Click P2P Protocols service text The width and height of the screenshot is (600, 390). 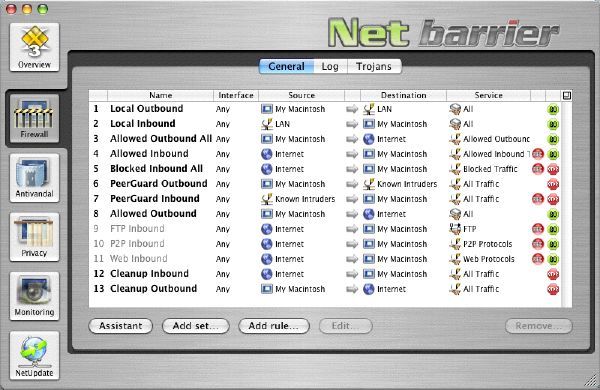[x=488, y=244]
